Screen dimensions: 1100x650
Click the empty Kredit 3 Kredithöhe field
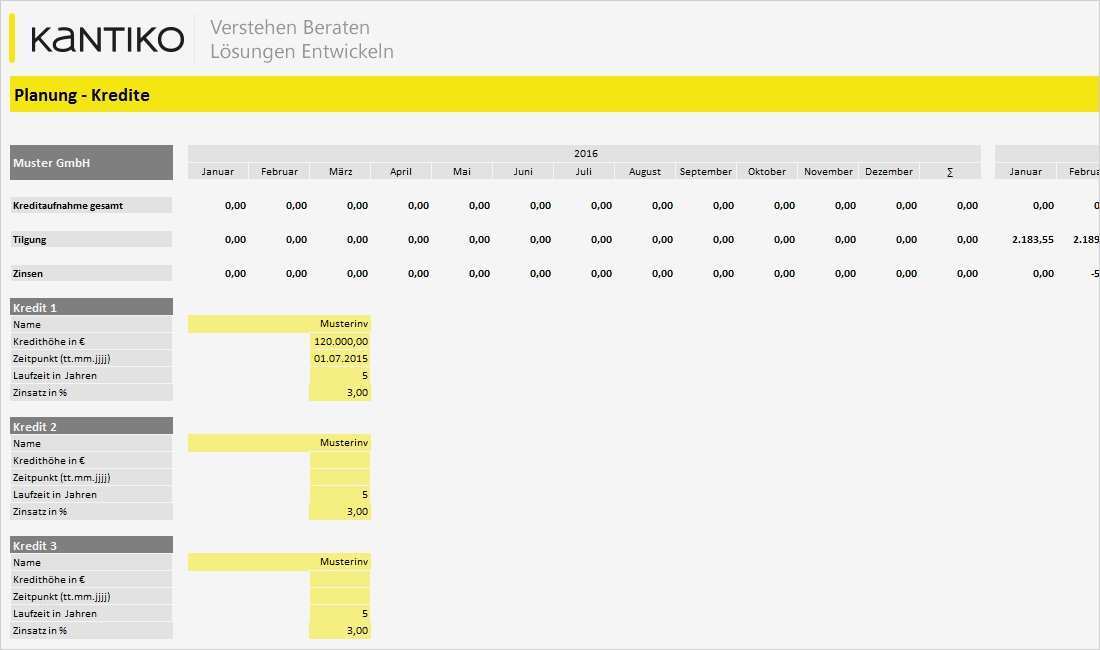tap(340, 580)
